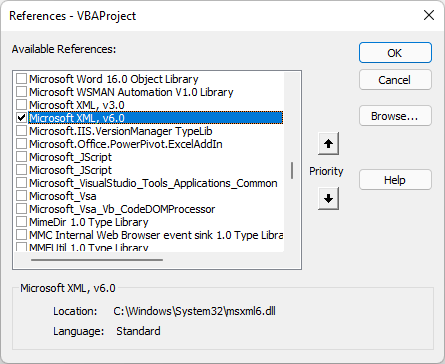Tick the MimeDir 1.0 Type Library checkbox
Viewport: 445px width, 364px height.
(22, 222)
